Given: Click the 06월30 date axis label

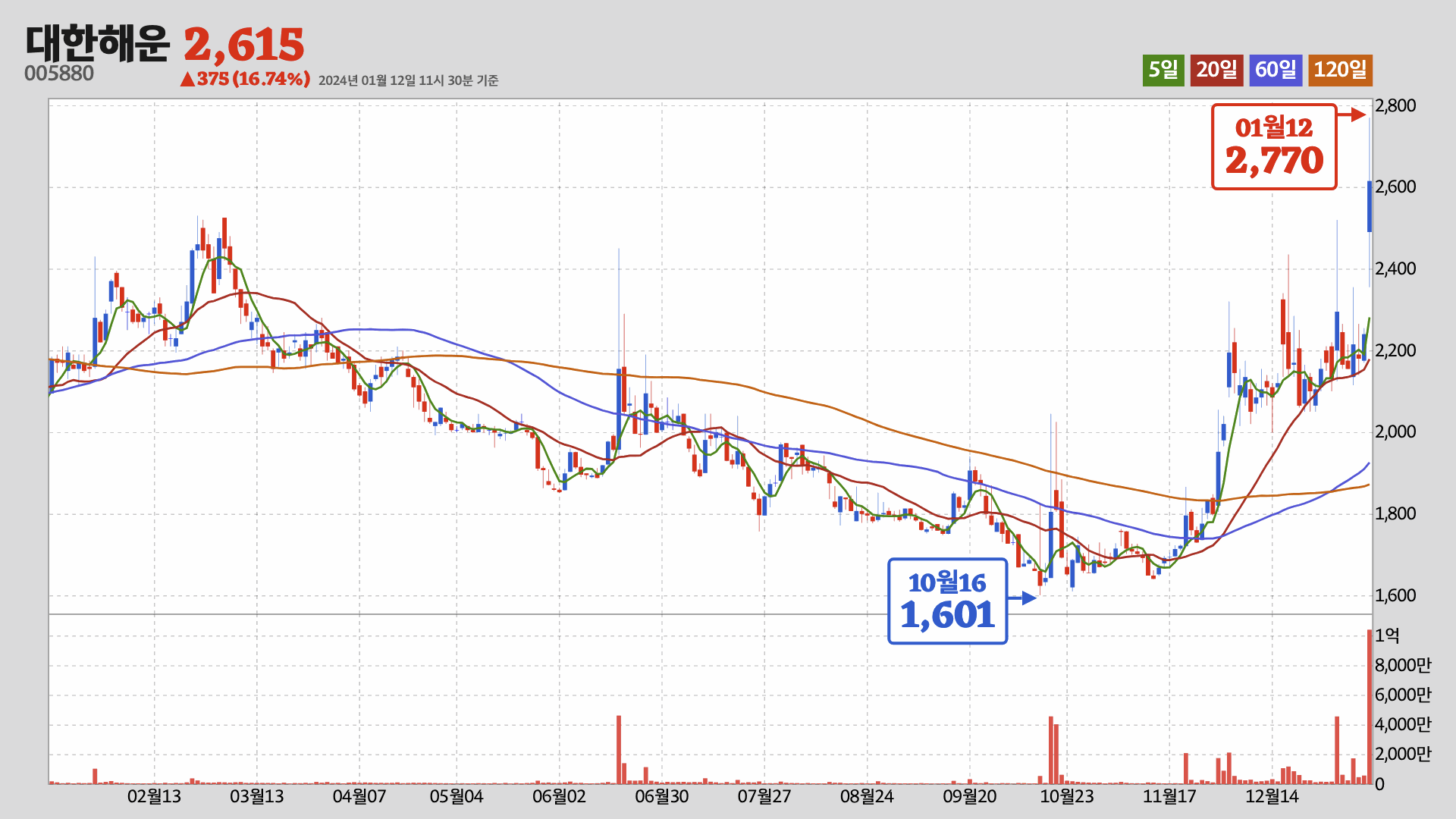Looking at the screenshot, I should coord(662,797).
